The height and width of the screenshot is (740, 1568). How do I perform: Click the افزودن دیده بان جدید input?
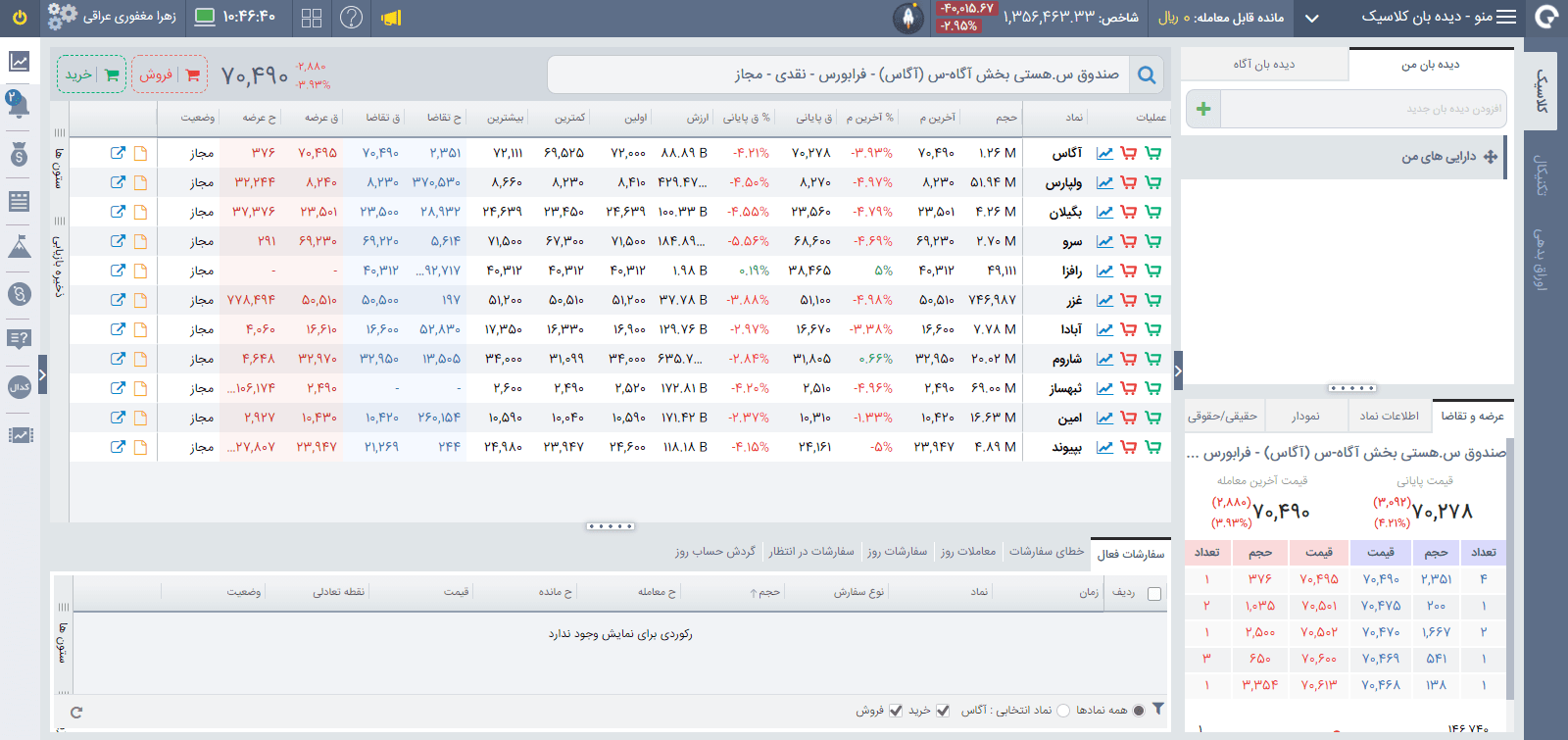pyautogui.click(x=1364, y=109)
